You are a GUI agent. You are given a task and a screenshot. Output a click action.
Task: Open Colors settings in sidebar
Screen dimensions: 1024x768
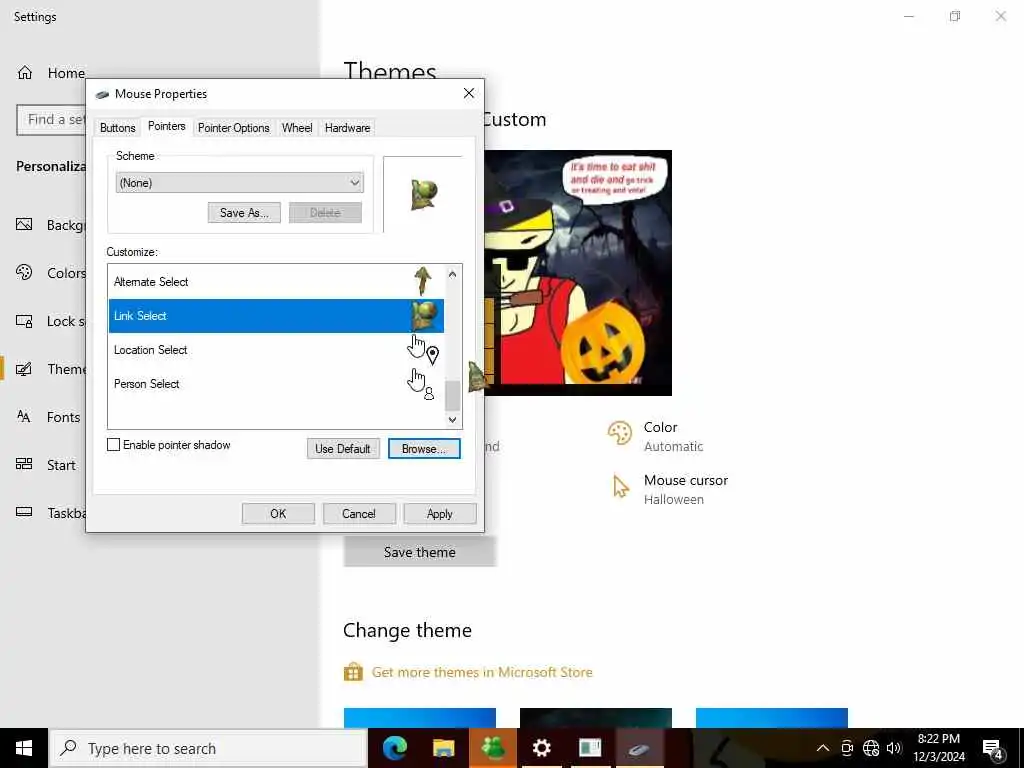[51, 273]
